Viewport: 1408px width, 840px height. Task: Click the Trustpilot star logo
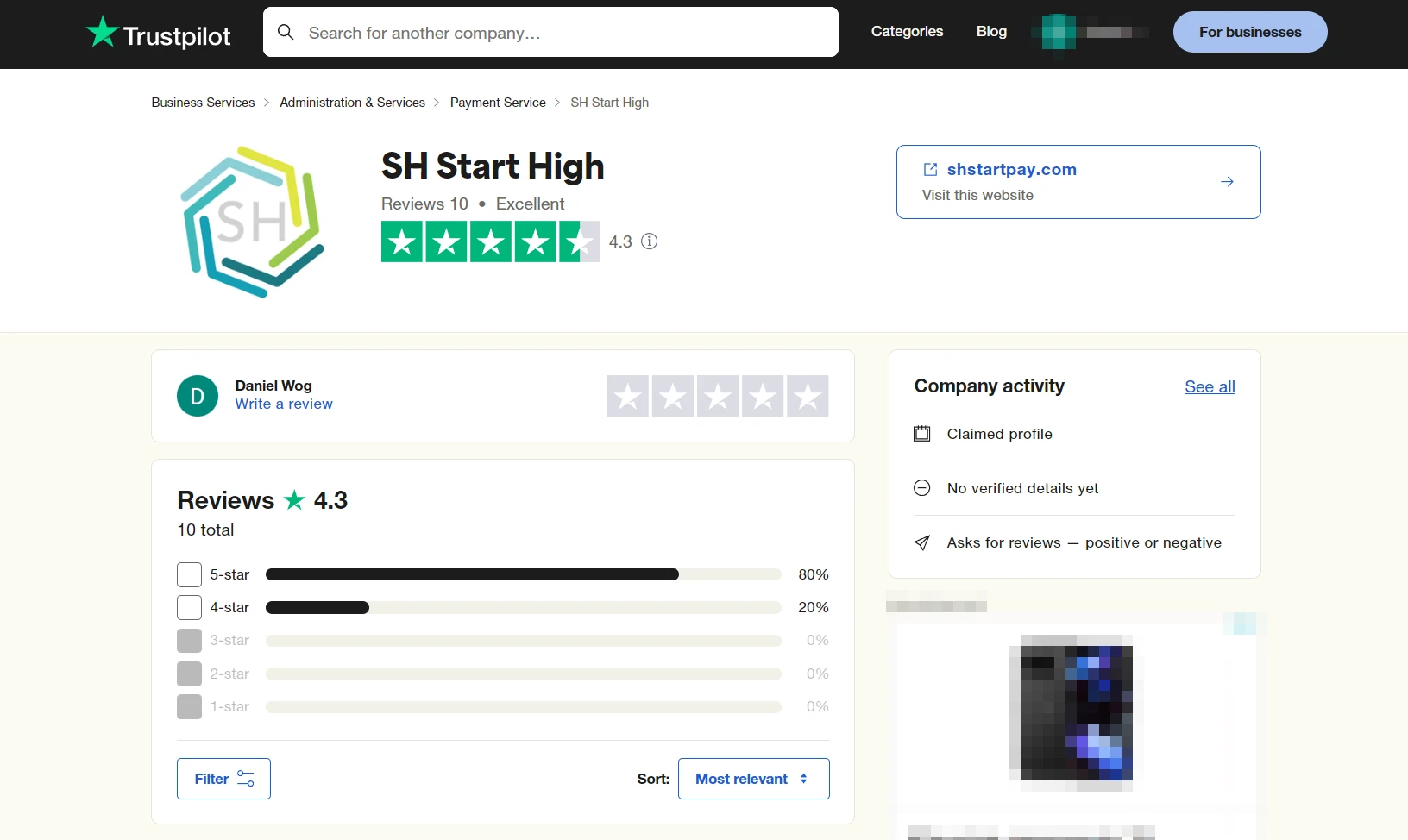(103, 32)
